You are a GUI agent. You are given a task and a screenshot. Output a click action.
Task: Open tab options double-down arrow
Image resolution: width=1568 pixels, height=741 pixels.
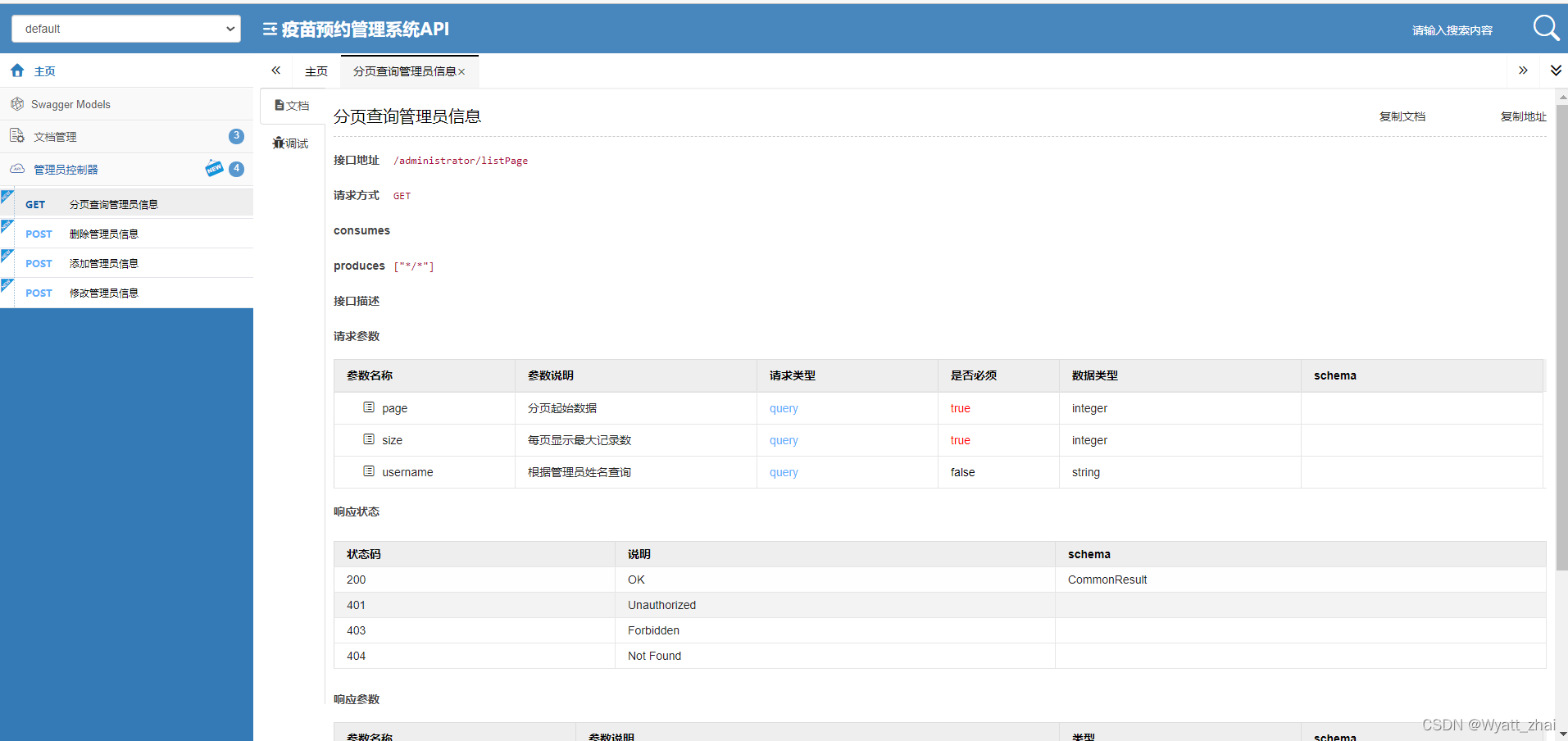(x=1556, y=70)
